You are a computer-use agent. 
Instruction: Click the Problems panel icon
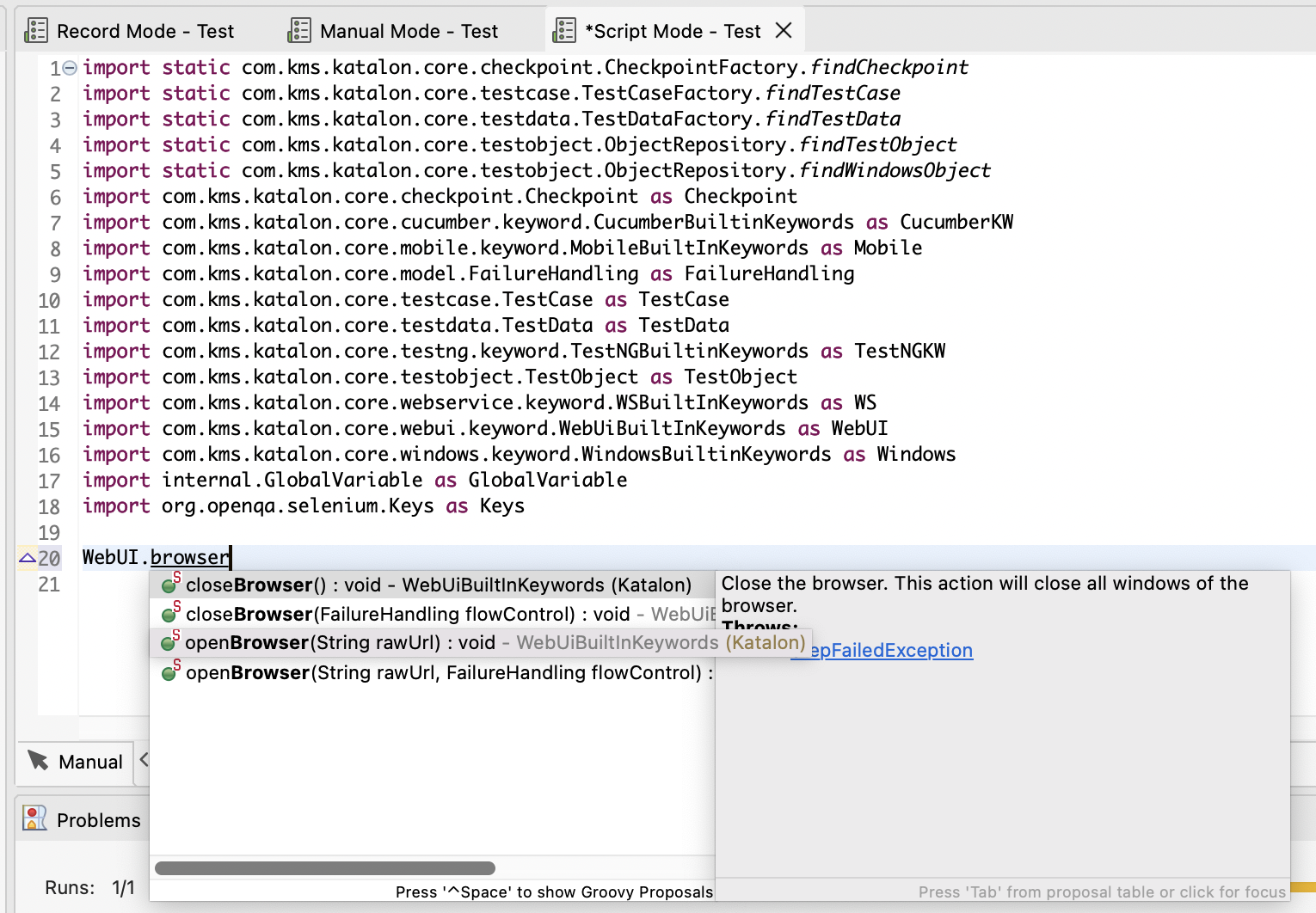[35, 818]
